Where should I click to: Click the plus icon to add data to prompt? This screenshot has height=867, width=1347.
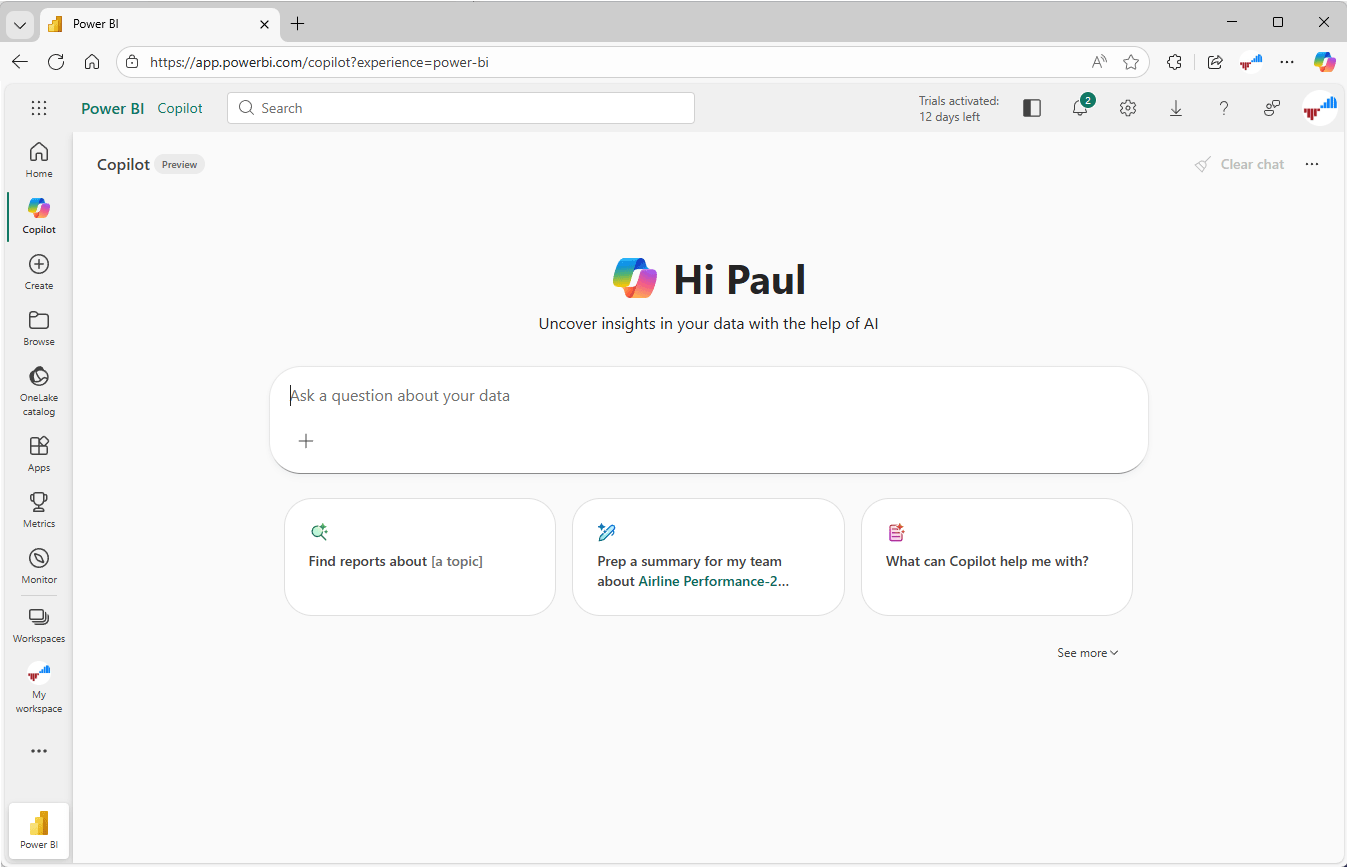click(306, 441)
